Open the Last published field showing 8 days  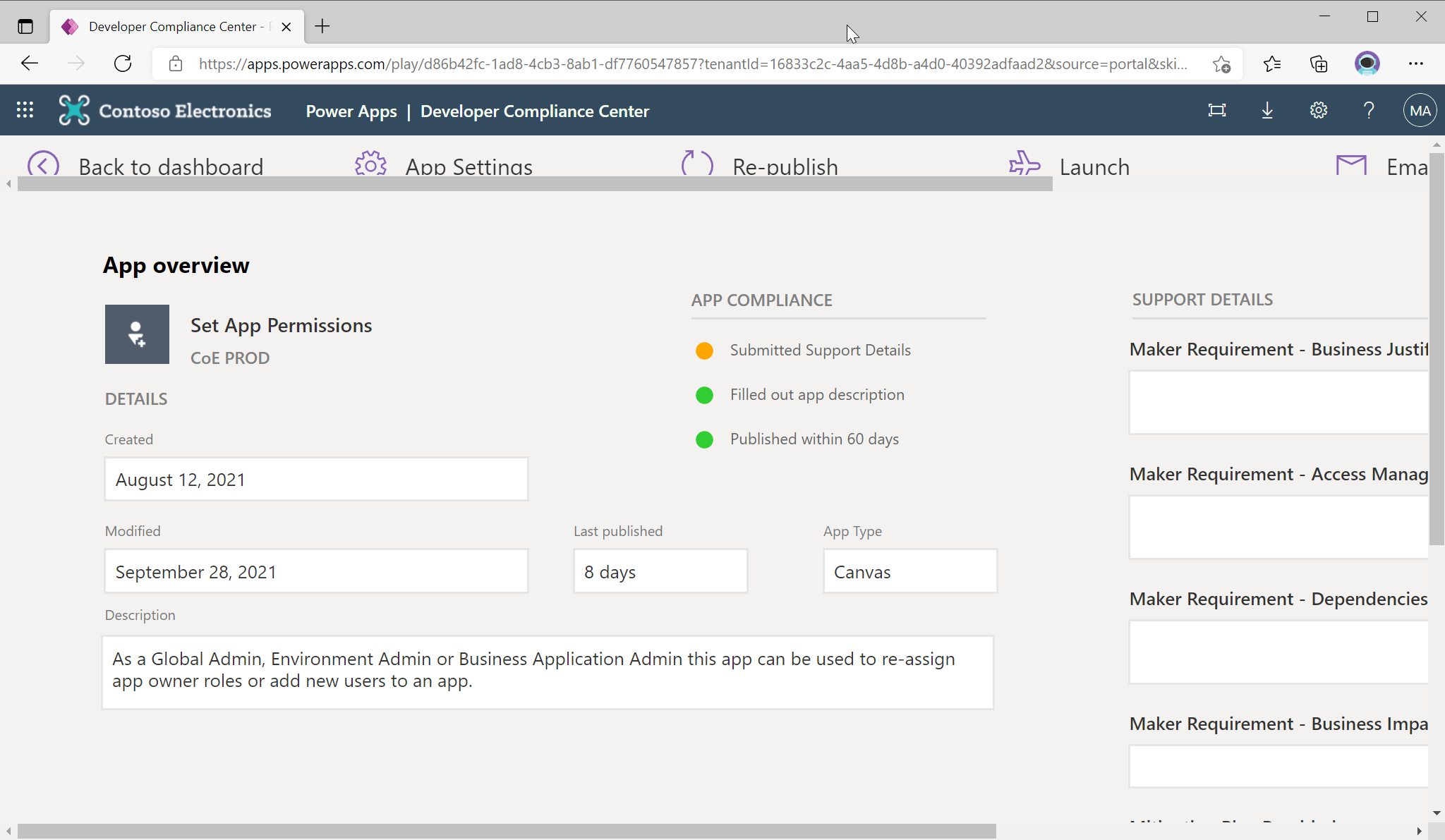click(660, 571)
